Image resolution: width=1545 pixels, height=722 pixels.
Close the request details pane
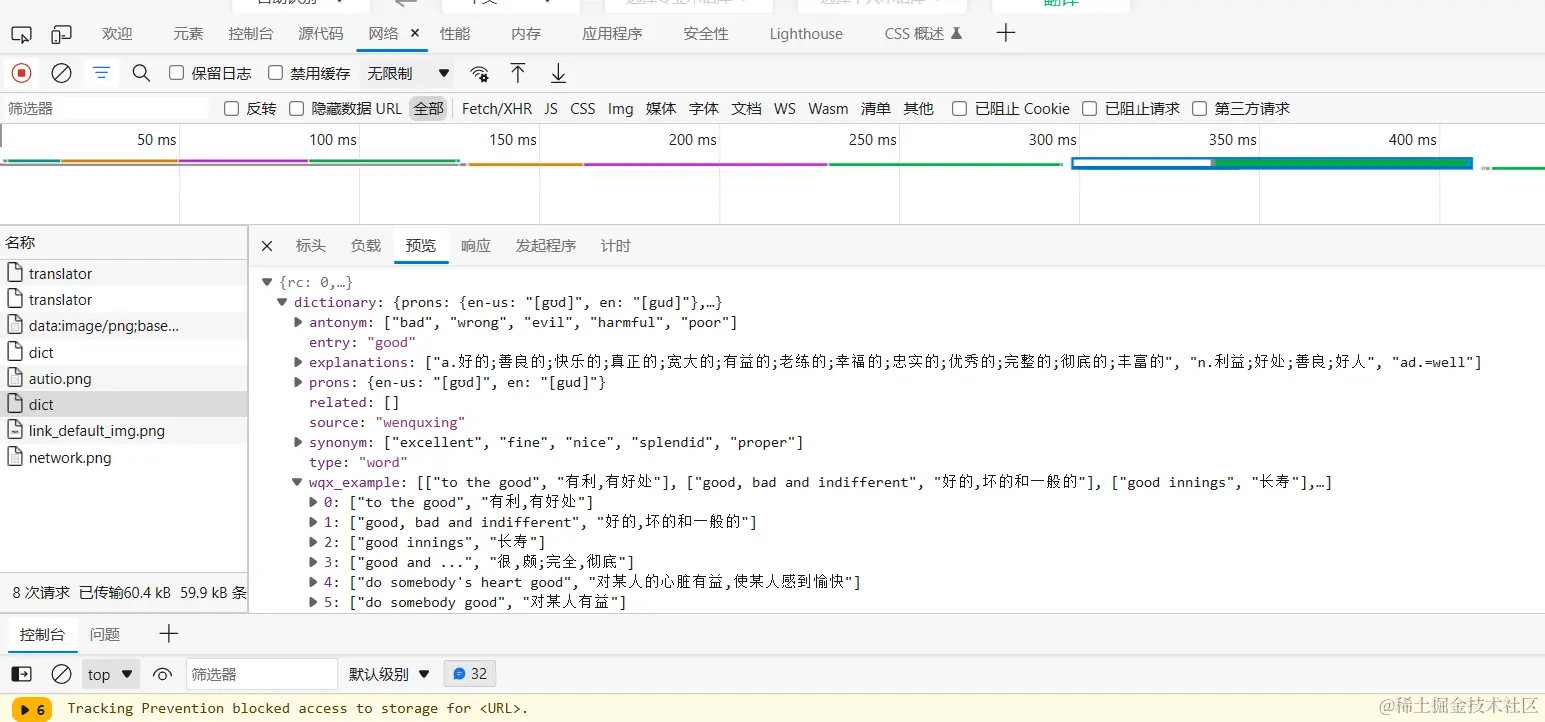tap(266, 246)
